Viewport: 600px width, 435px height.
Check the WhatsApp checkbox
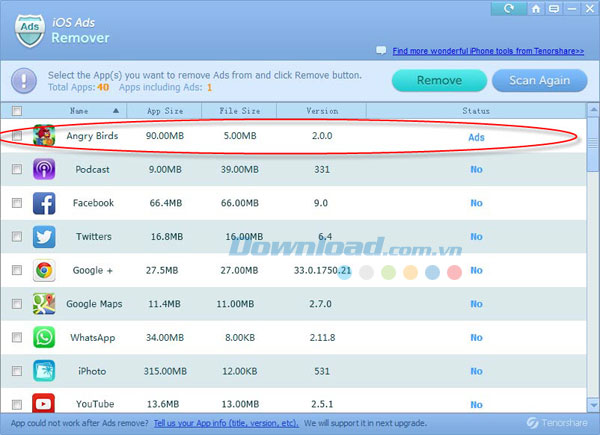point(17,337)
